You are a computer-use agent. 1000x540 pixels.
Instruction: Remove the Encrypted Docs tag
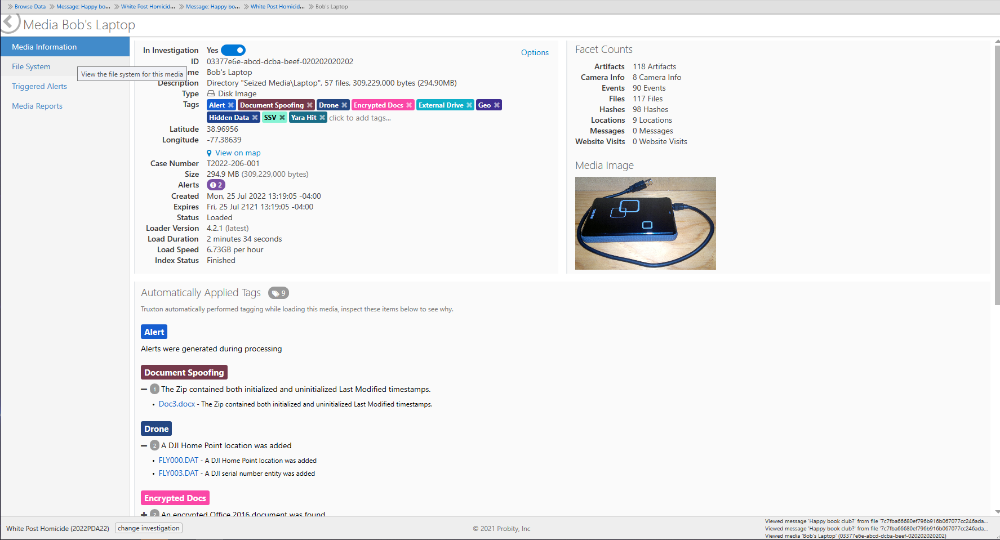pyautogui.click(x=409, y=105)
